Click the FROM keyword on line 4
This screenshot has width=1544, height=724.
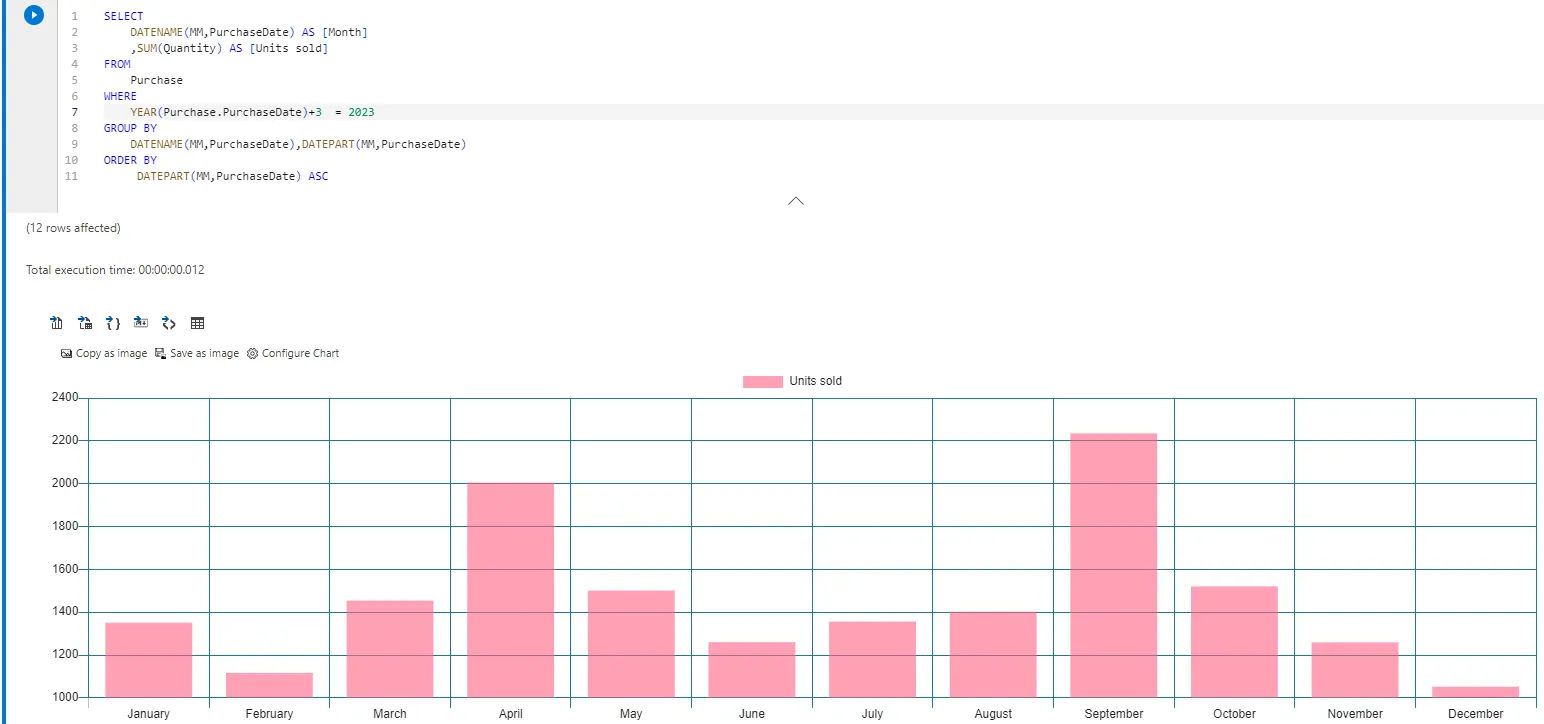[x=117, y=64]
